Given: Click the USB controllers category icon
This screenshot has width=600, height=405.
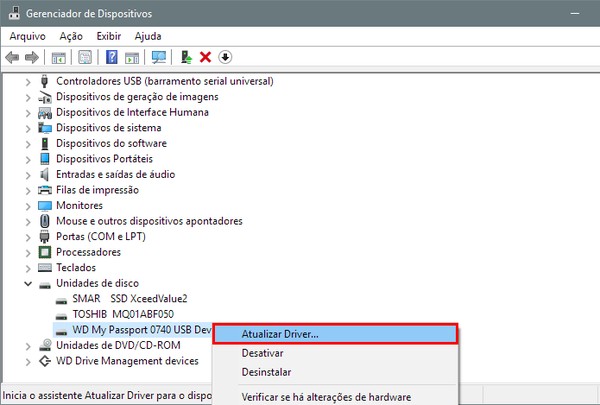Looking at the screenshot, I should (45, 81).
